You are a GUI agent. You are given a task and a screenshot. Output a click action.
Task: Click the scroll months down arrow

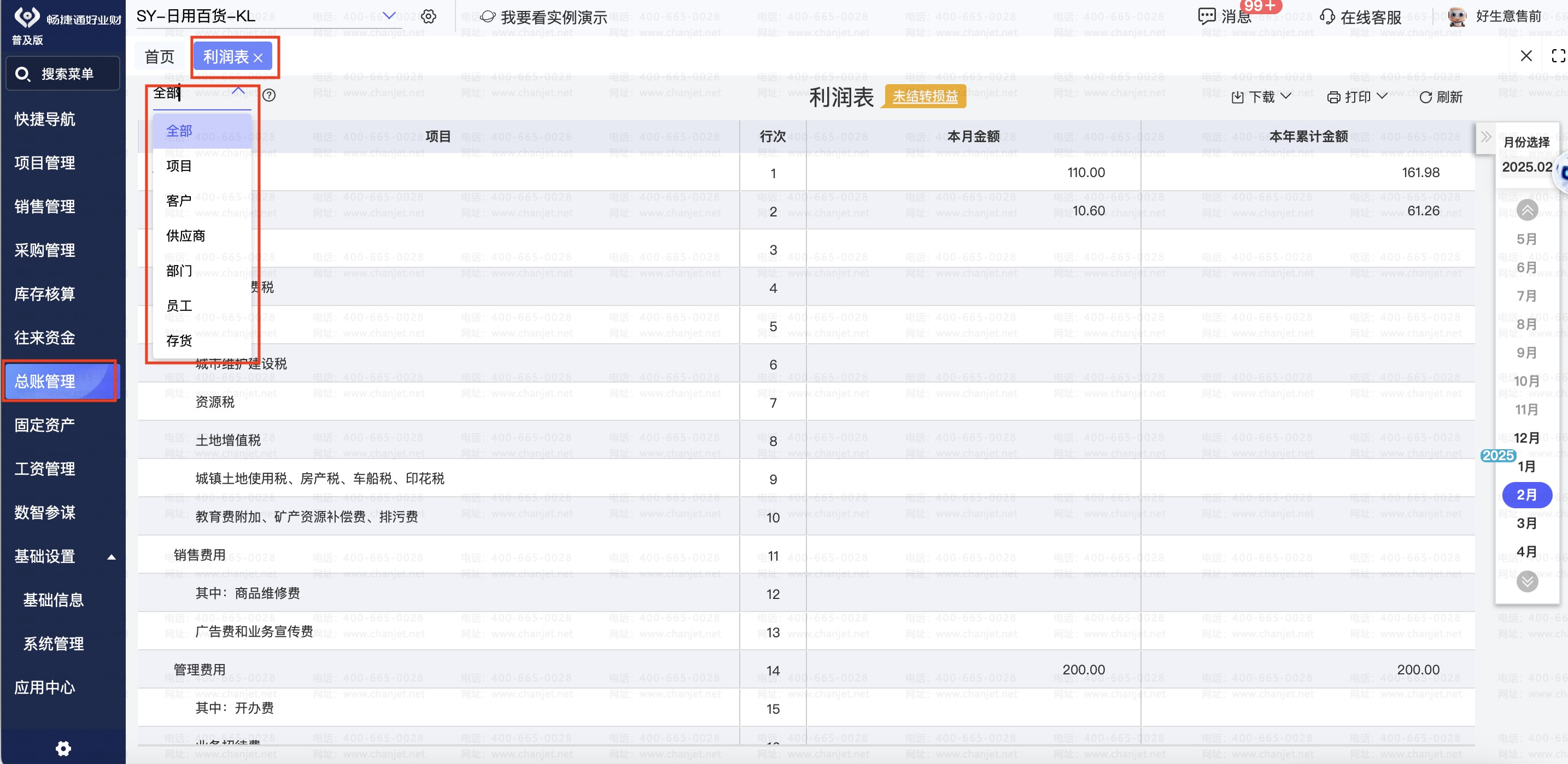tap(1526, 581)
